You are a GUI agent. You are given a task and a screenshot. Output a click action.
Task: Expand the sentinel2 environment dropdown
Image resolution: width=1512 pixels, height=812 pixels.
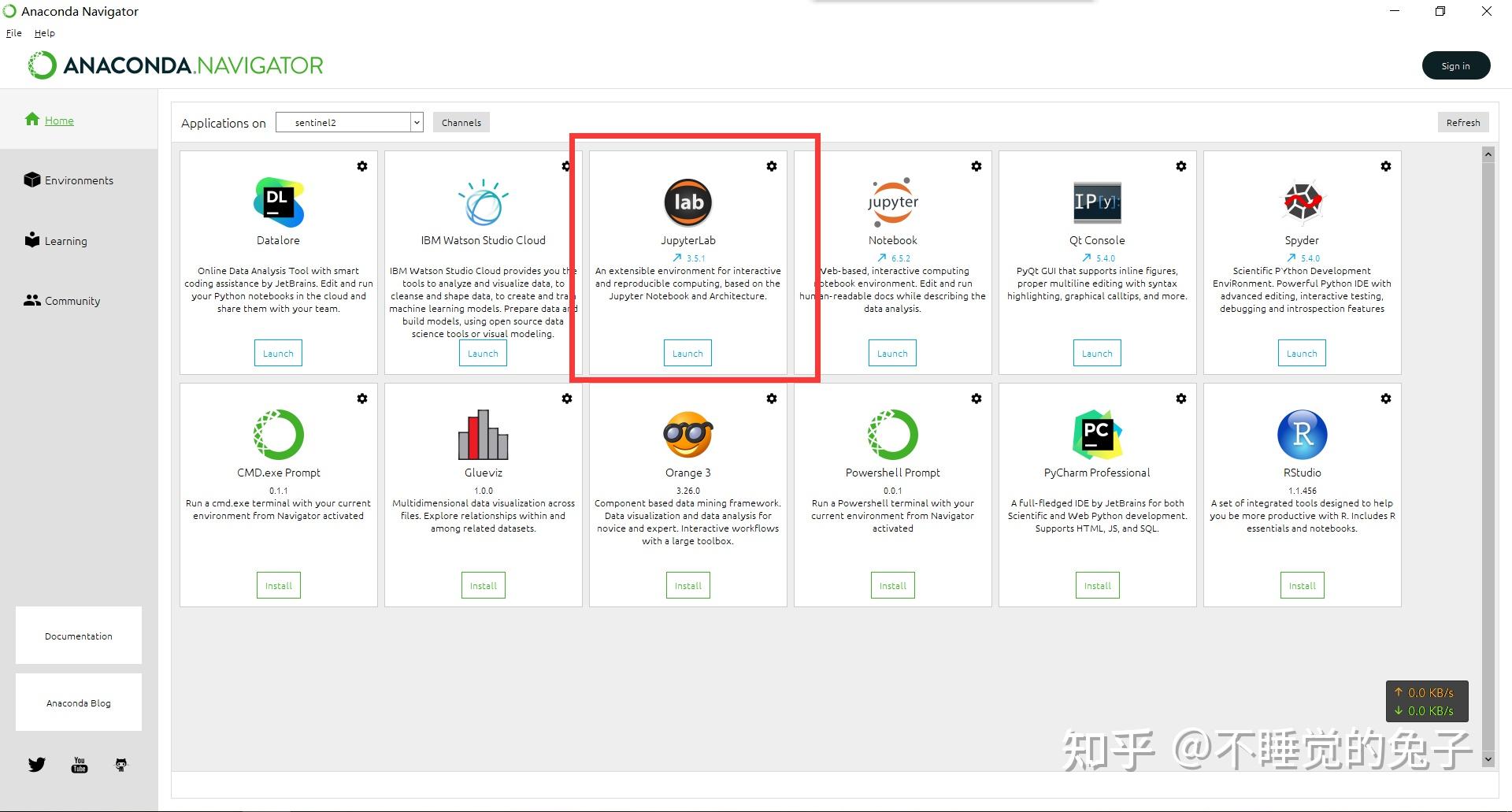tap(417, 122)
